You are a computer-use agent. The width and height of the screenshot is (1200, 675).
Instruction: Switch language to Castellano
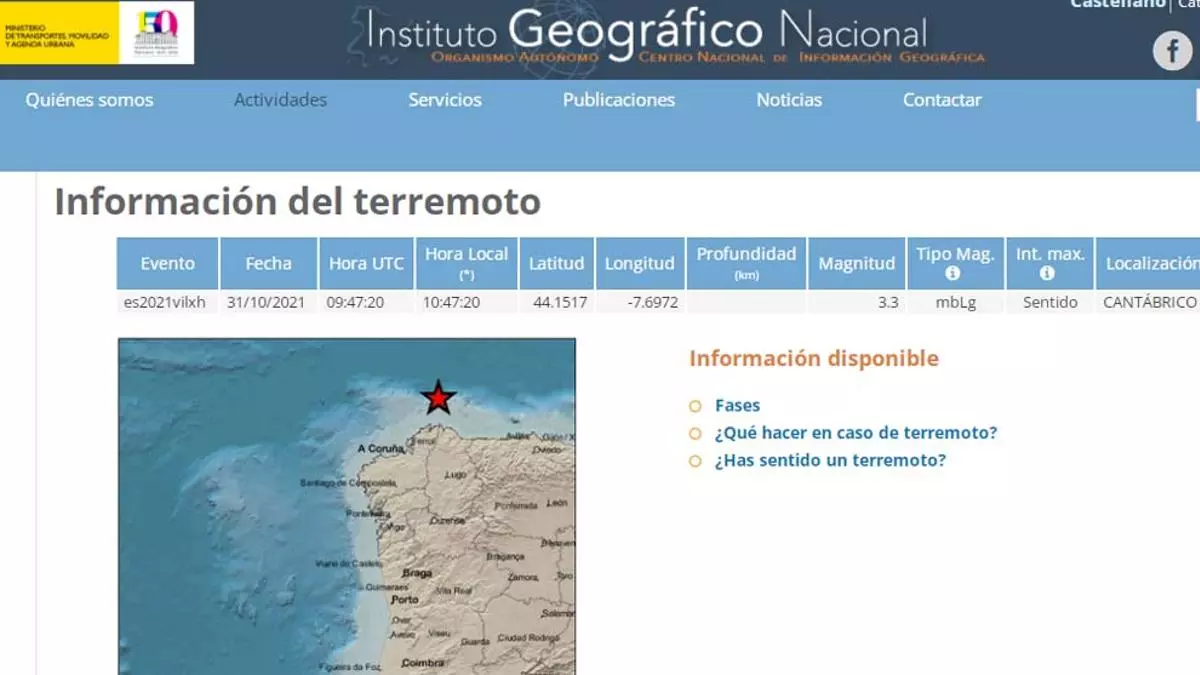(1117, 4)
